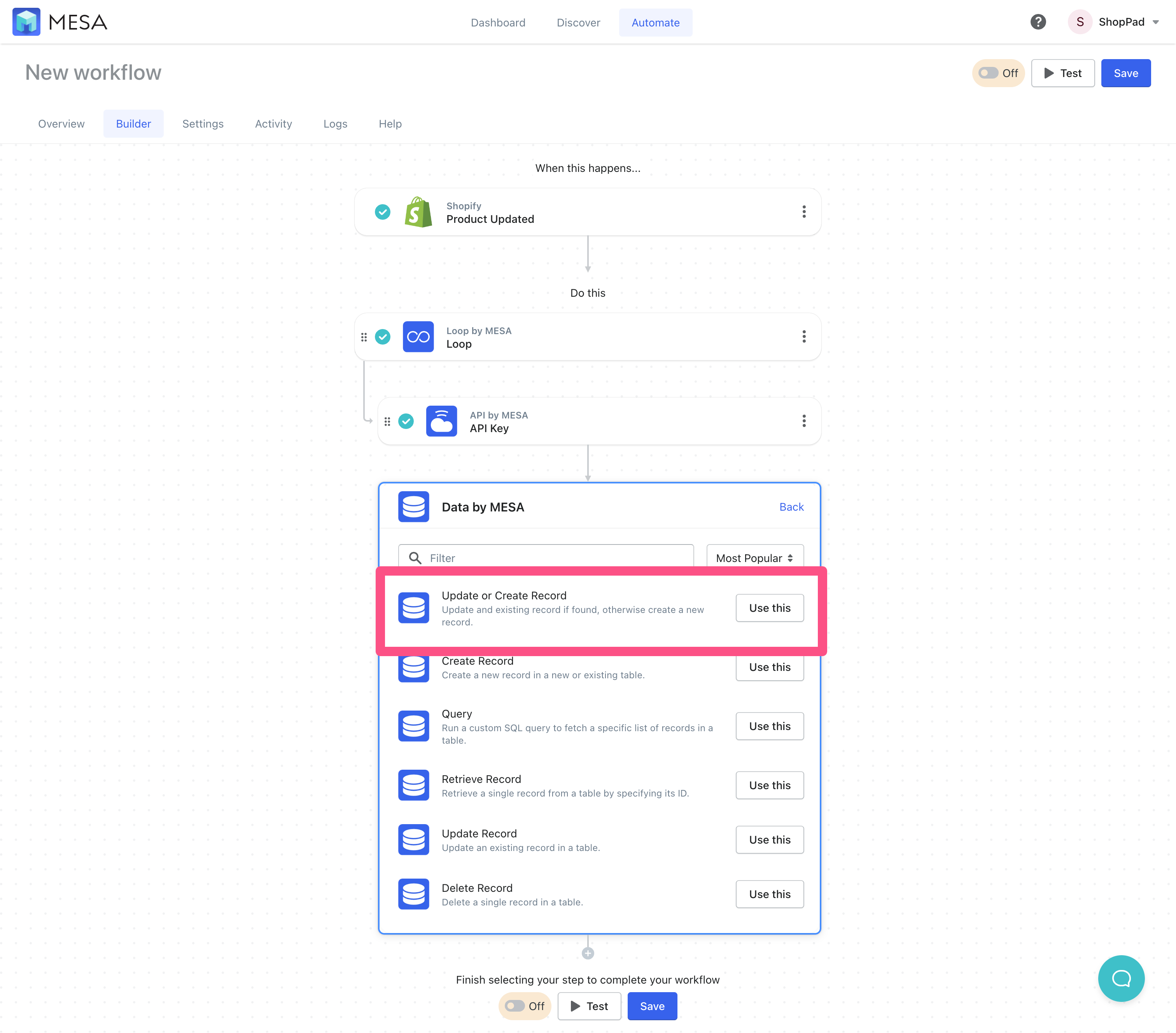The width and height of the screenshot is (1176, 1033).
Task: Click the Shopify step green checkmark
Action: coord(383,212)
